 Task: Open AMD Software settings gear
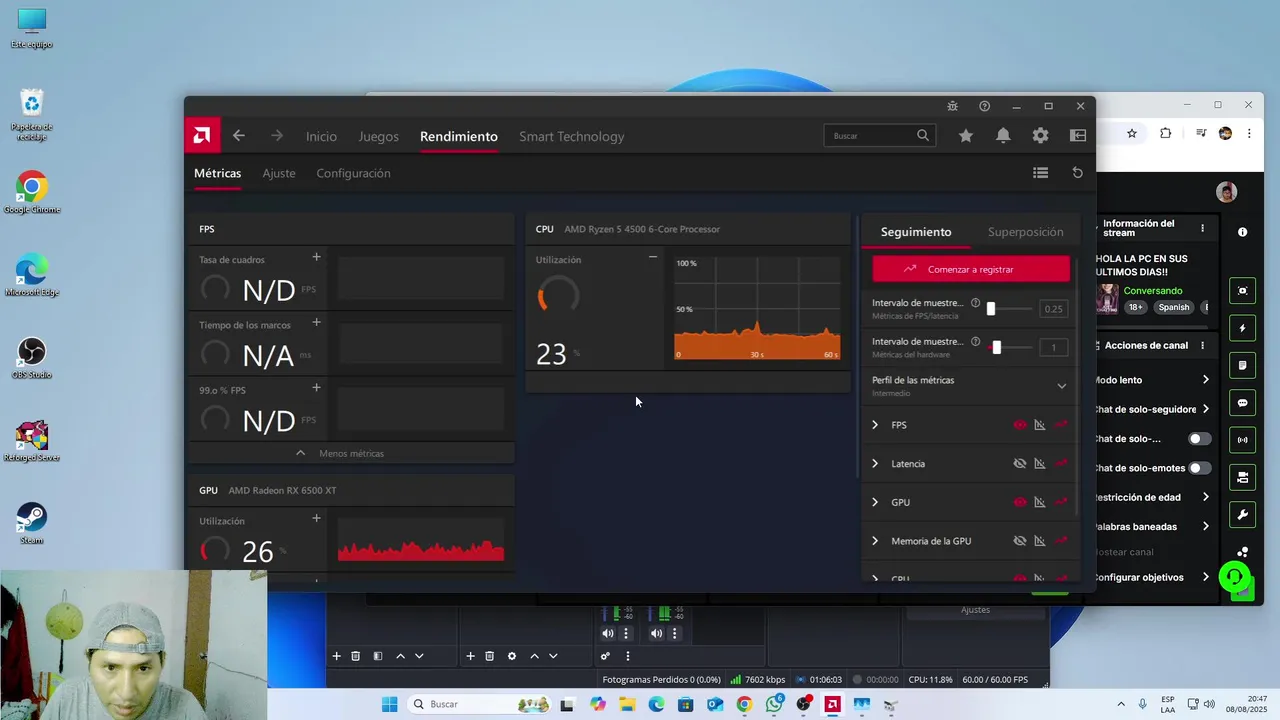click(1041, 136)
